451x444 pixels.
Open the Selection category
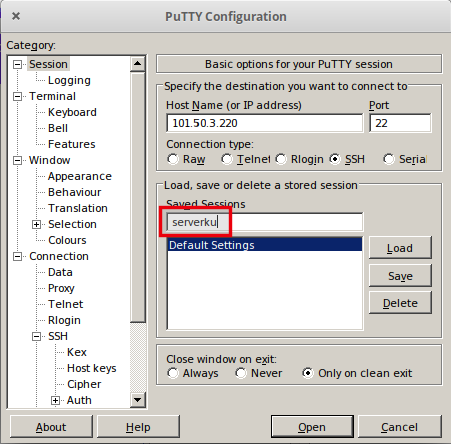[x=72, y=224]
